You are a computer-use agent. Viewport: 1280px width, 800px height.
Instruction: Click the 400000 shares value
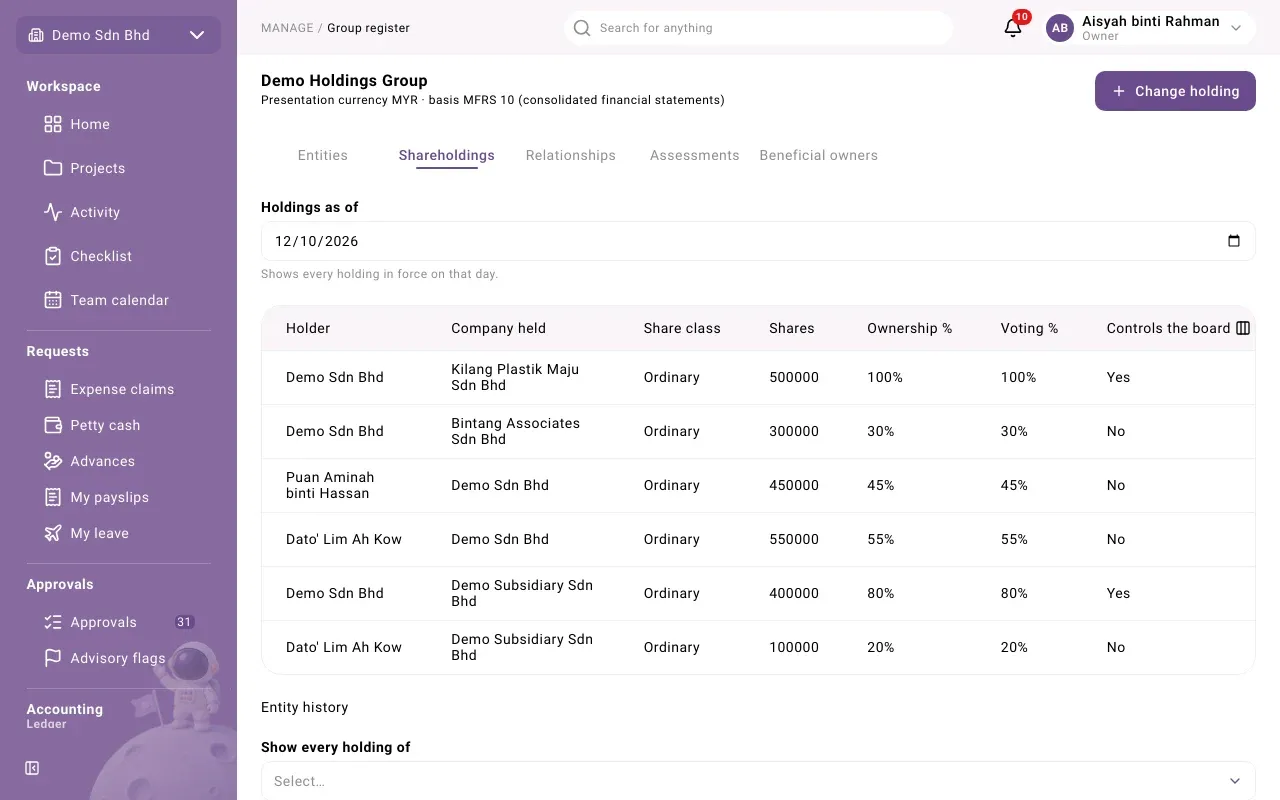pyautogui.click(x=794, y=593)
